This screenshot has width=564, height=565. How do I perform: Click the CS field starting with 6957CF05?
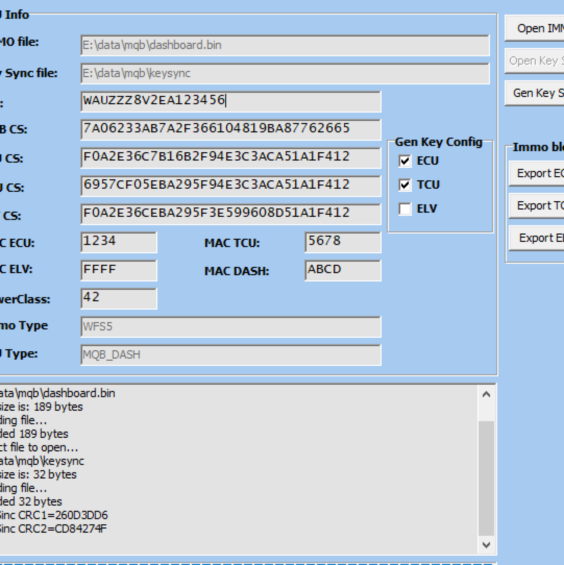(x=231, y=186)
